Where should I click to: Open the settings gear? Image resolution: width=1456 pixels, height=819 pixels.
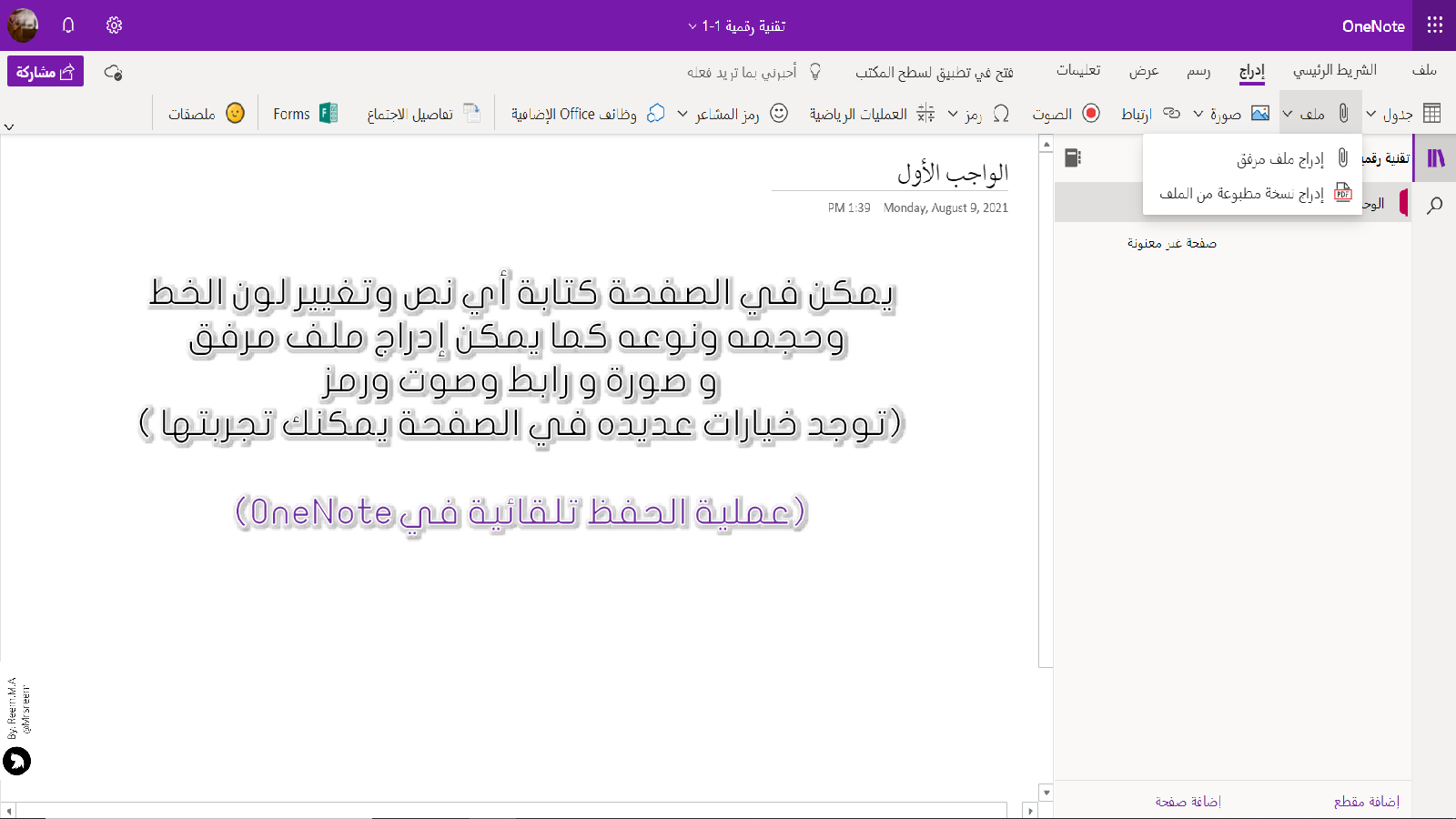[114, 25]
